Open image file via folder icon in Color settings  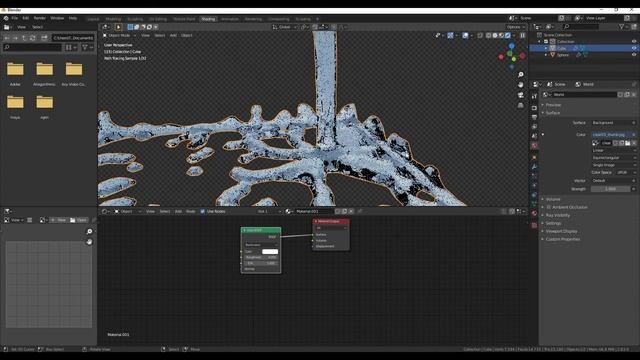point(628,143)
